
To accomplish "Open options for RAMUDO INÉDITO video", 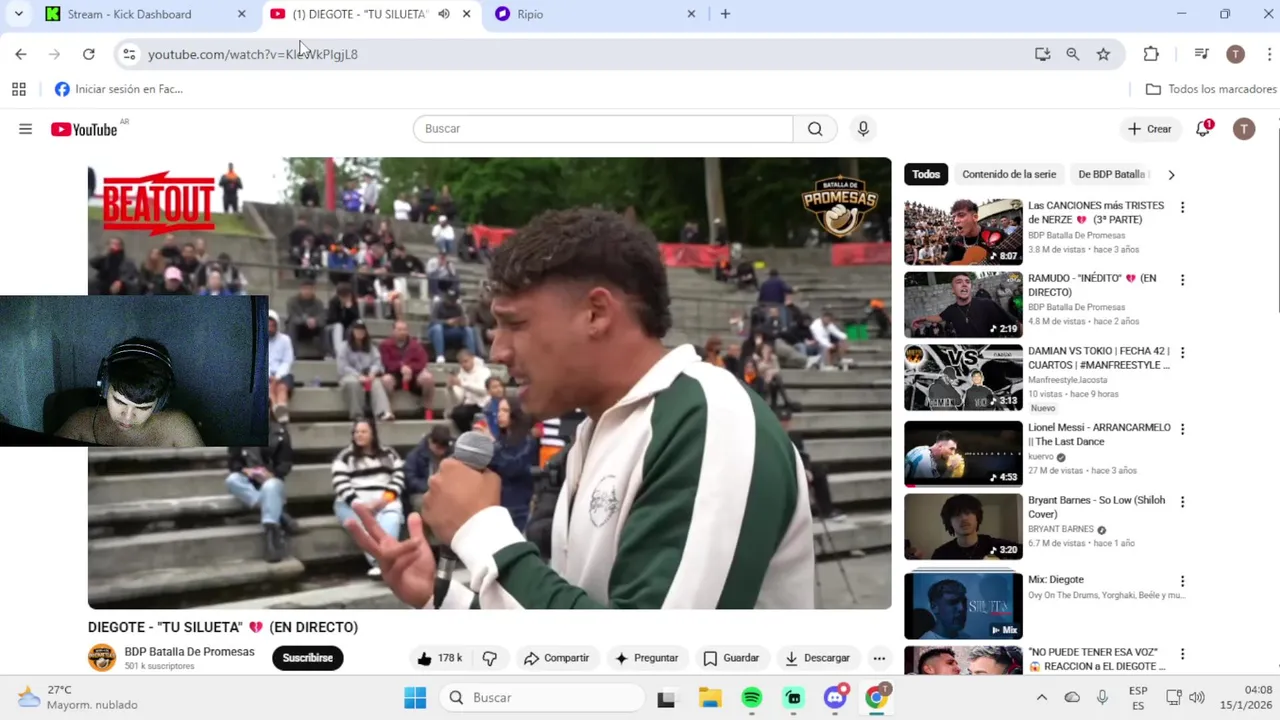I will [1182, 280].
